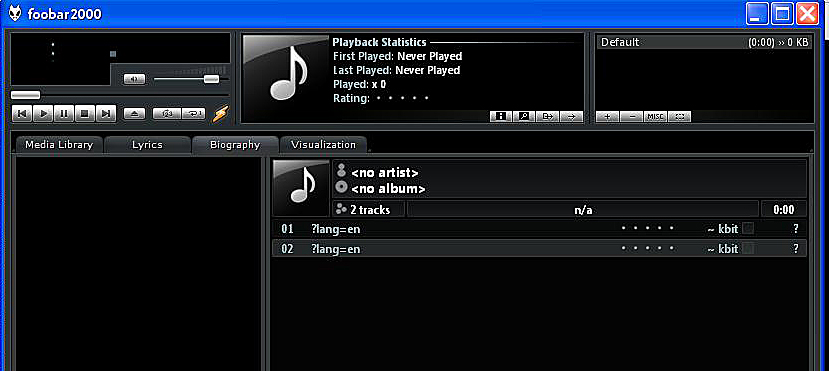Click the right arrow button
829x371 pixels.
tap(571, 116)
